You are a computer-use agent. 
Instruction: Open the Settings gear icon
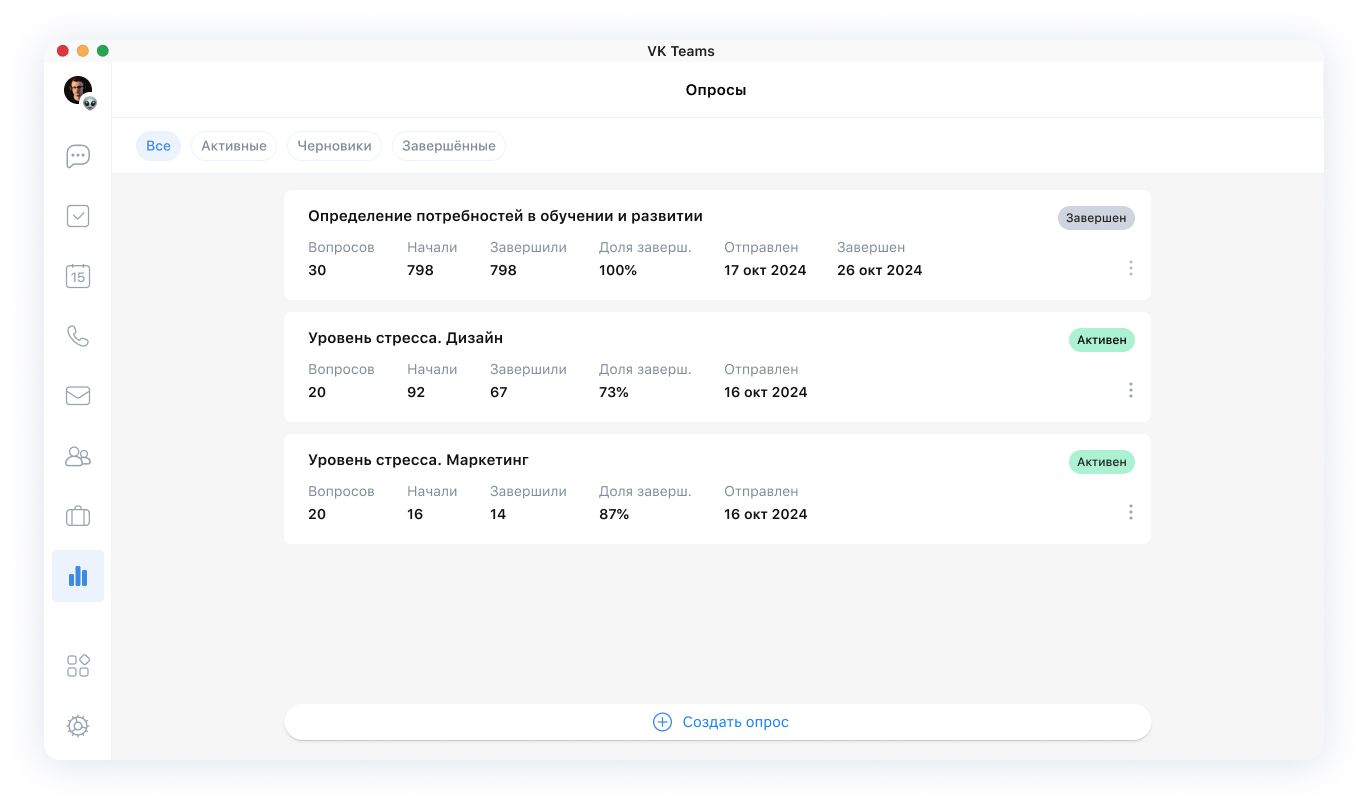[78, 726]
